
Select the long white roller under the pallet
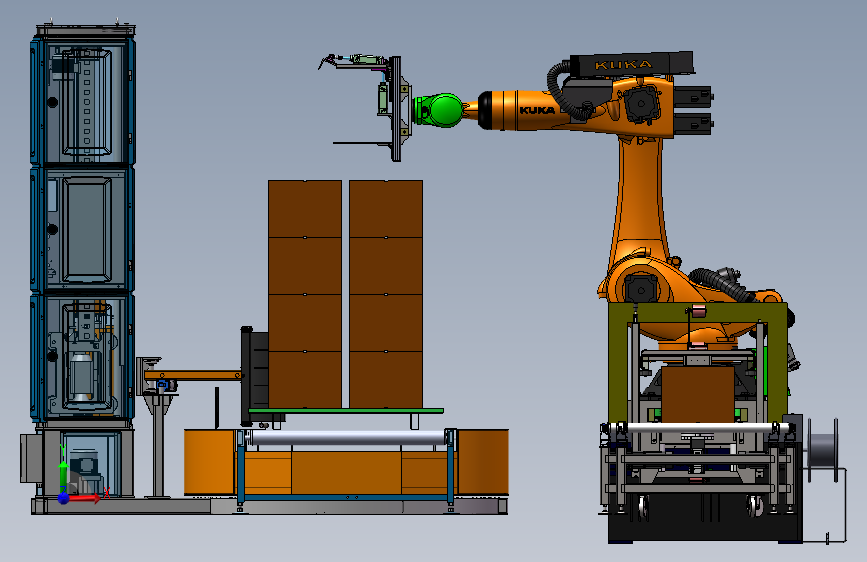[348, 438]
